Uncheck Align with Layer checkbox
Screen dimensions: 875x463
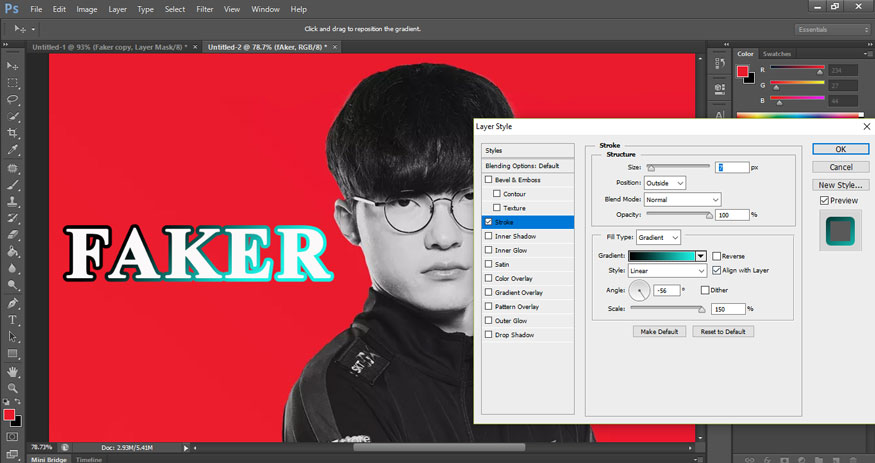(x=717, y=270)
